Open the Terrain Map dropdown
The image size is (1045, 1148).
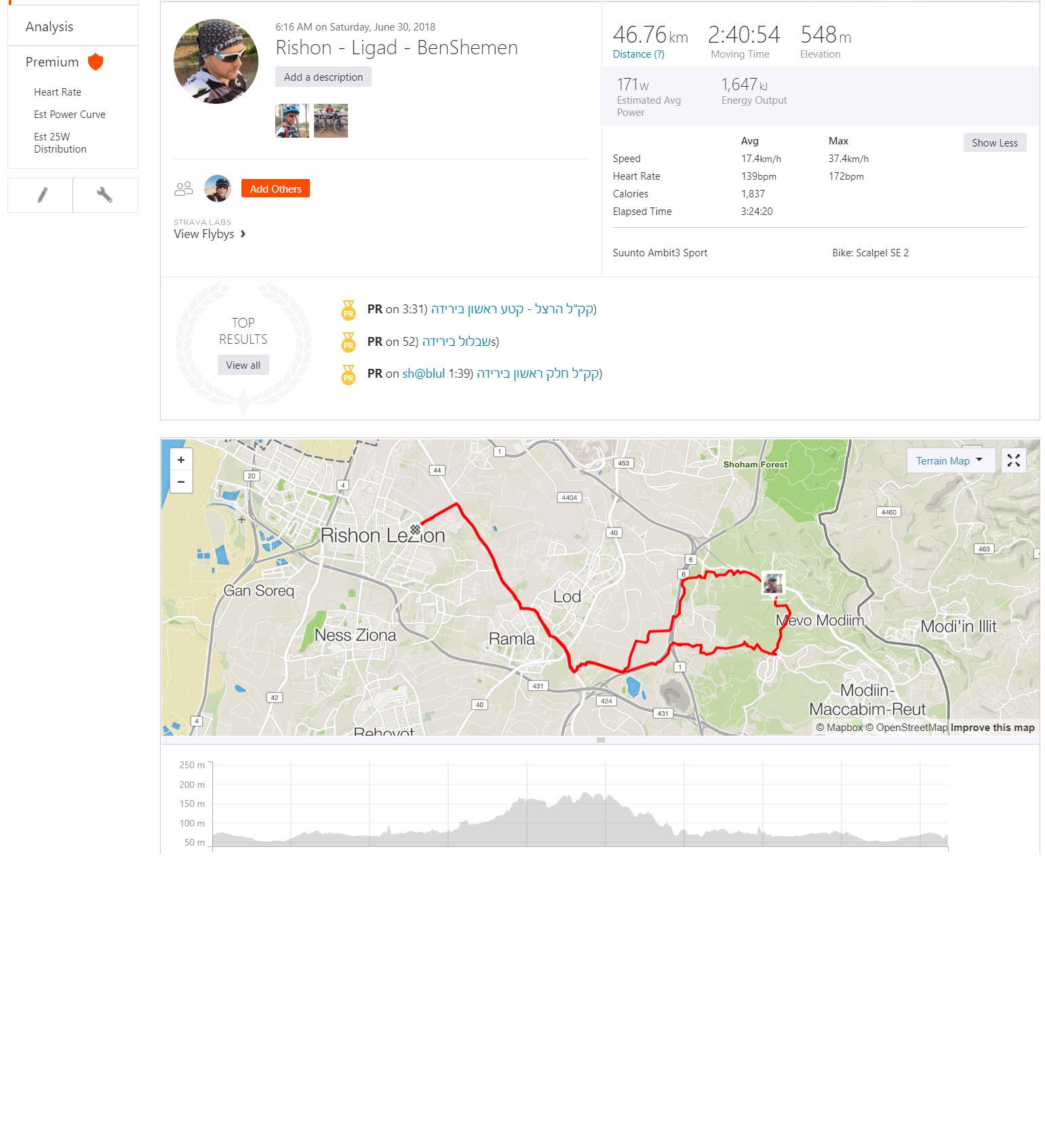coord(949,460)
